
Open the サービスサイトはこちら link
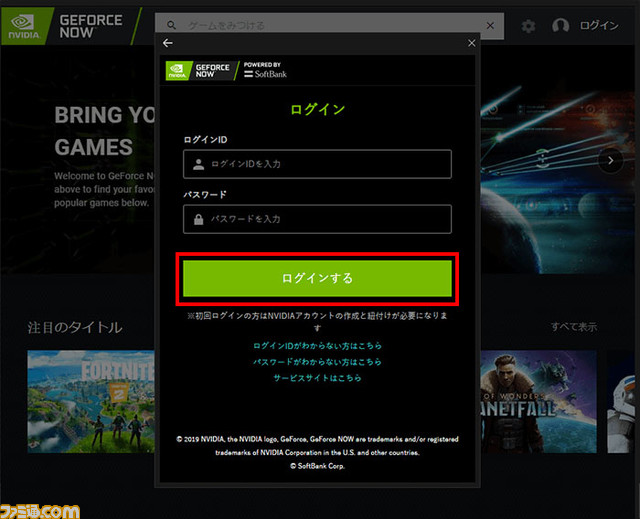(x=317, y=378)
